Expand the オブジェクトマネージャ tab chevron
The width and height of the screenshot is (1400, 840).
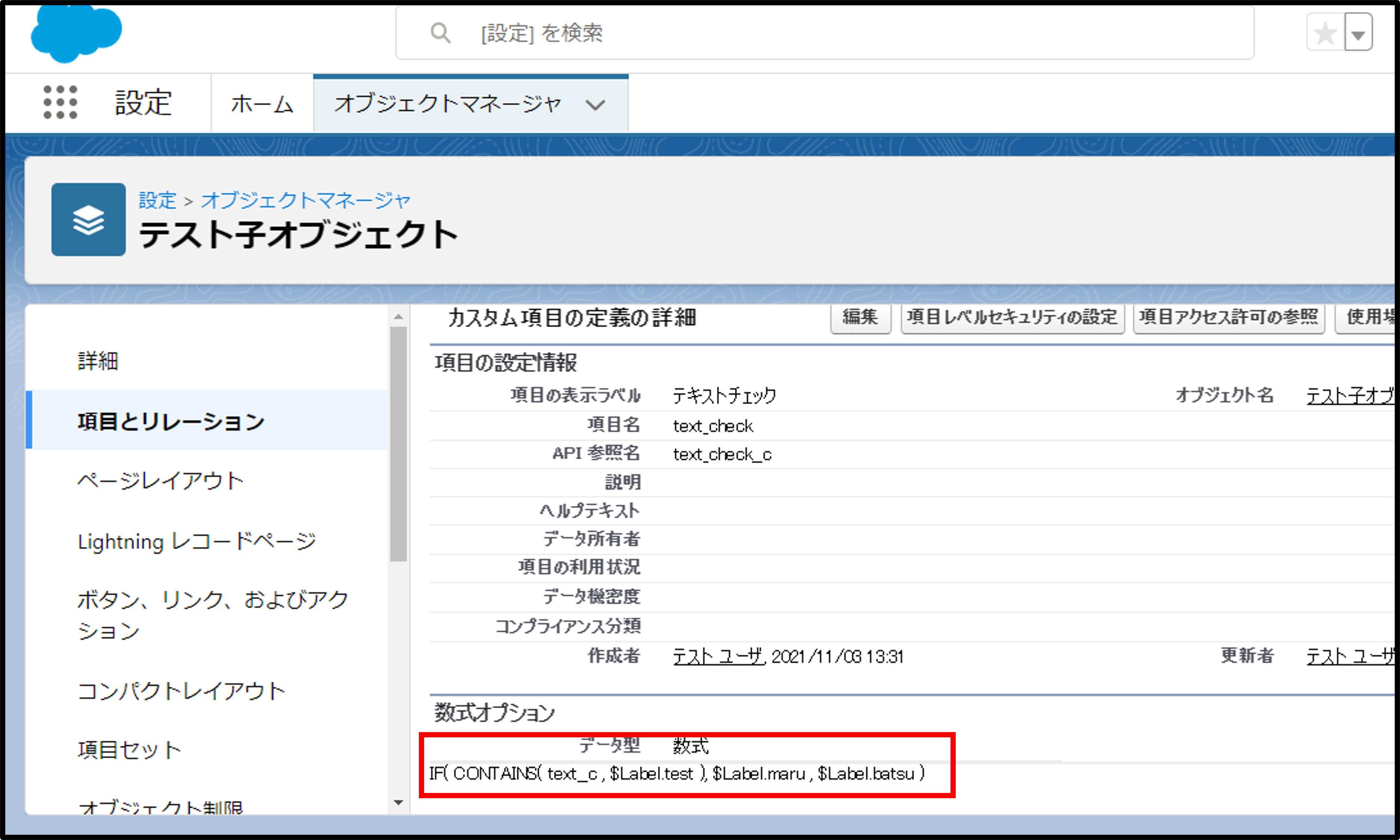(x=595, y=105)
